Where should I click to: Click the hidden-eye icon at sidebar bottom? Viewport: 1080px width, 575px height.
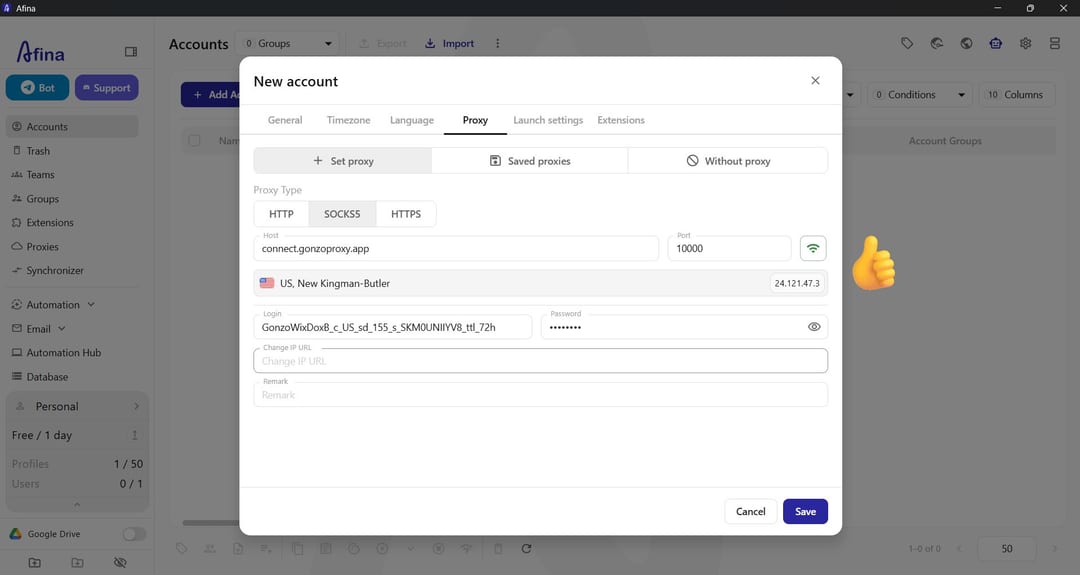(119, 563)
